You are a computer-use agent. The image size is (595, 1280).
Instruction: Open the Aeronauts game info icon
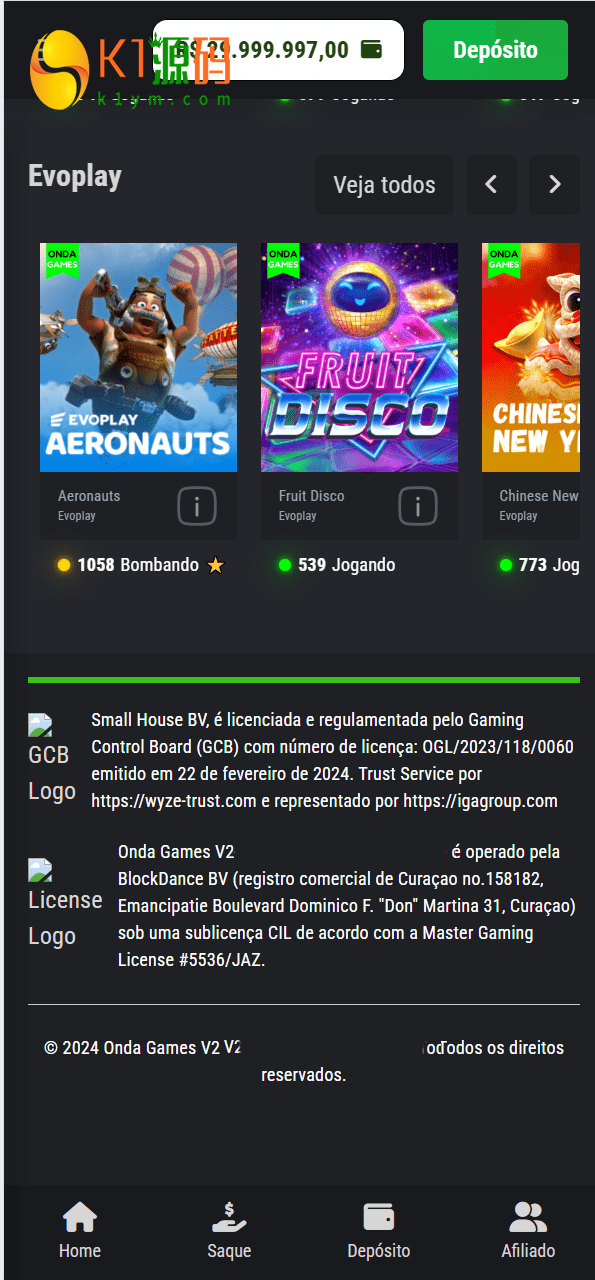197,506
